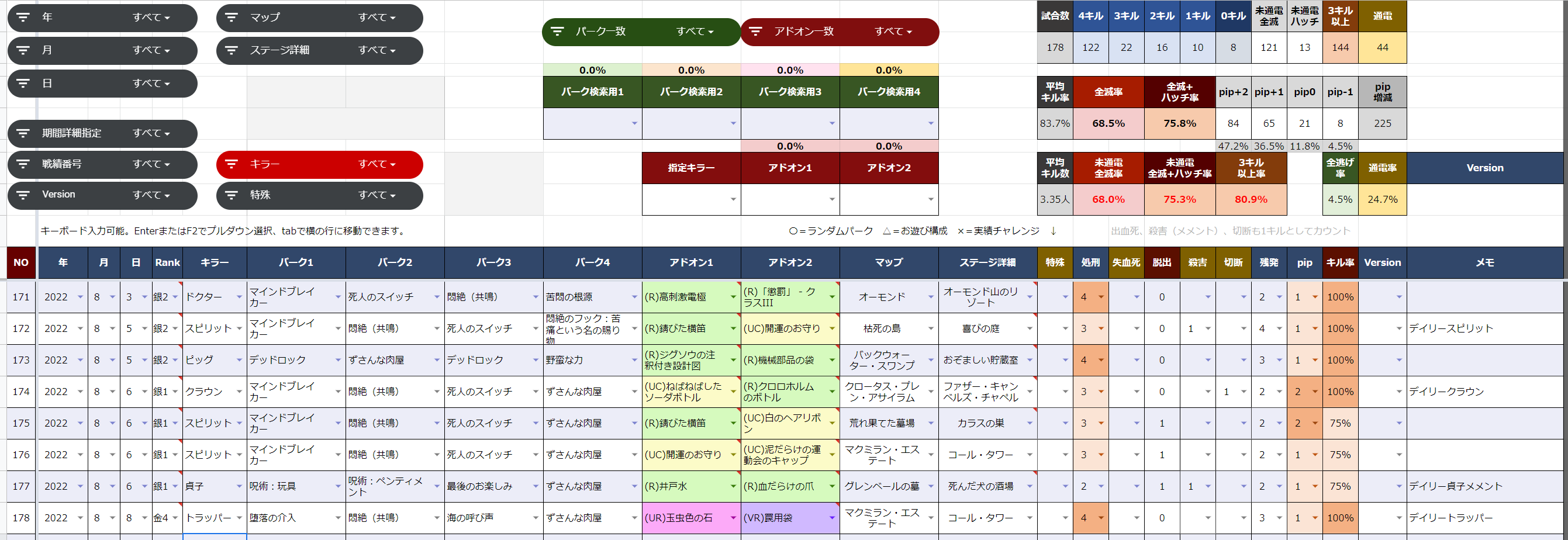The height and width of the screenshot is (540, 1568).
Task: Click the 試合数 value 178
Action: click(x=1055, y=47)
